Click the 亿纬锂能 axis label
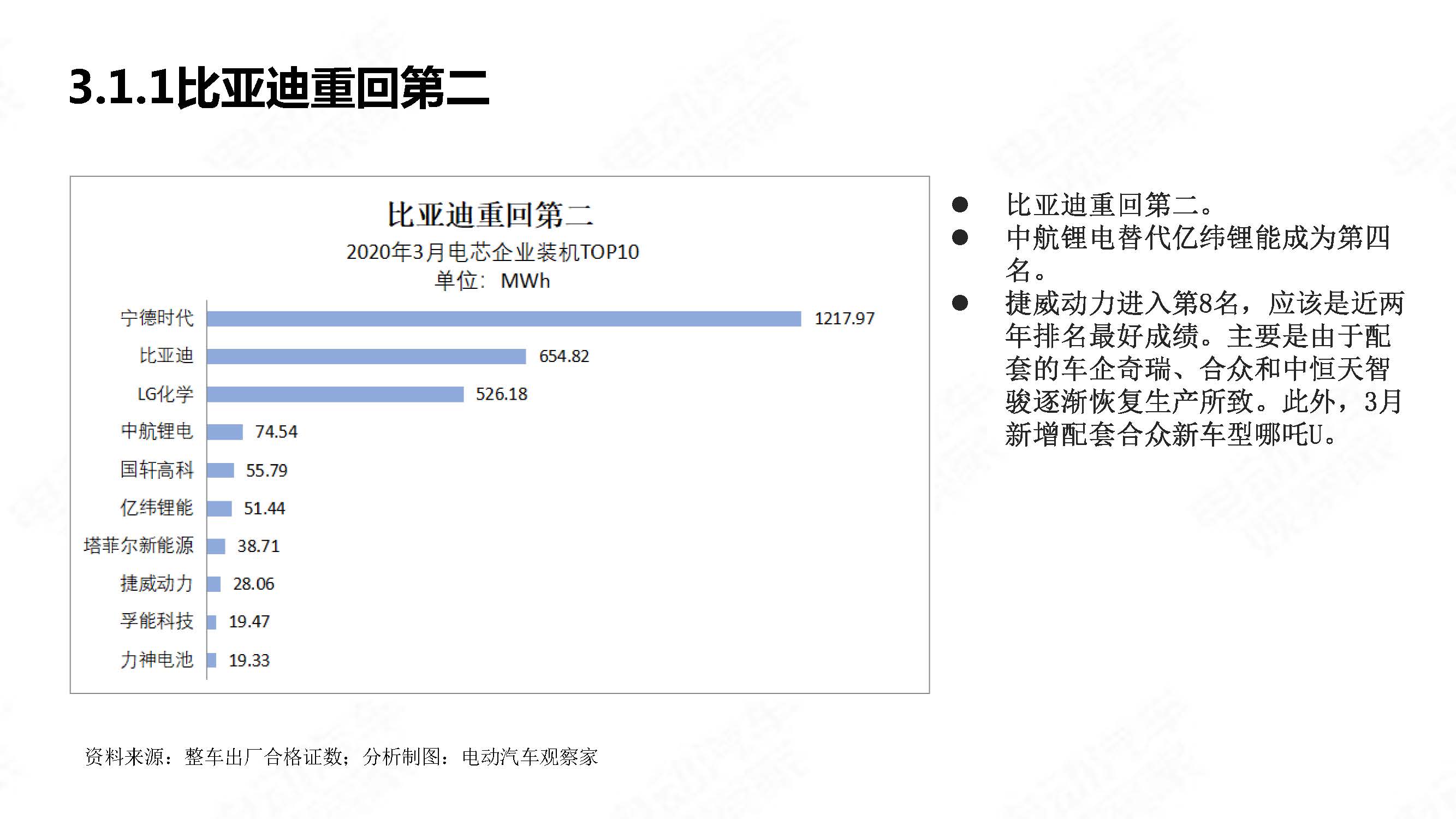Screen dimensions: 1456x819 157,508
